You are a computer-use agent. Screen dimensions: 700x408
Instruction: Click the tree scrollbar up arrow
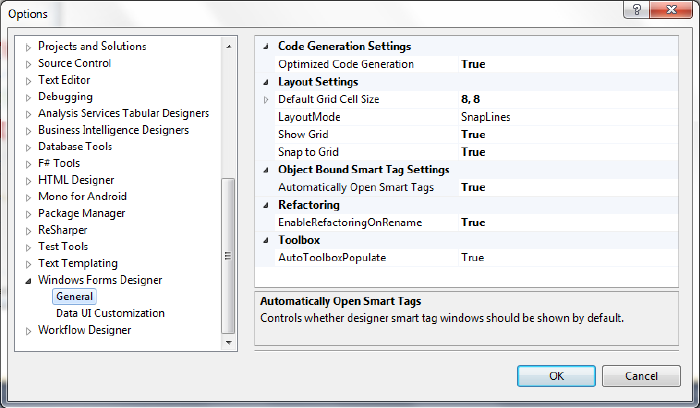coord(229,46)
